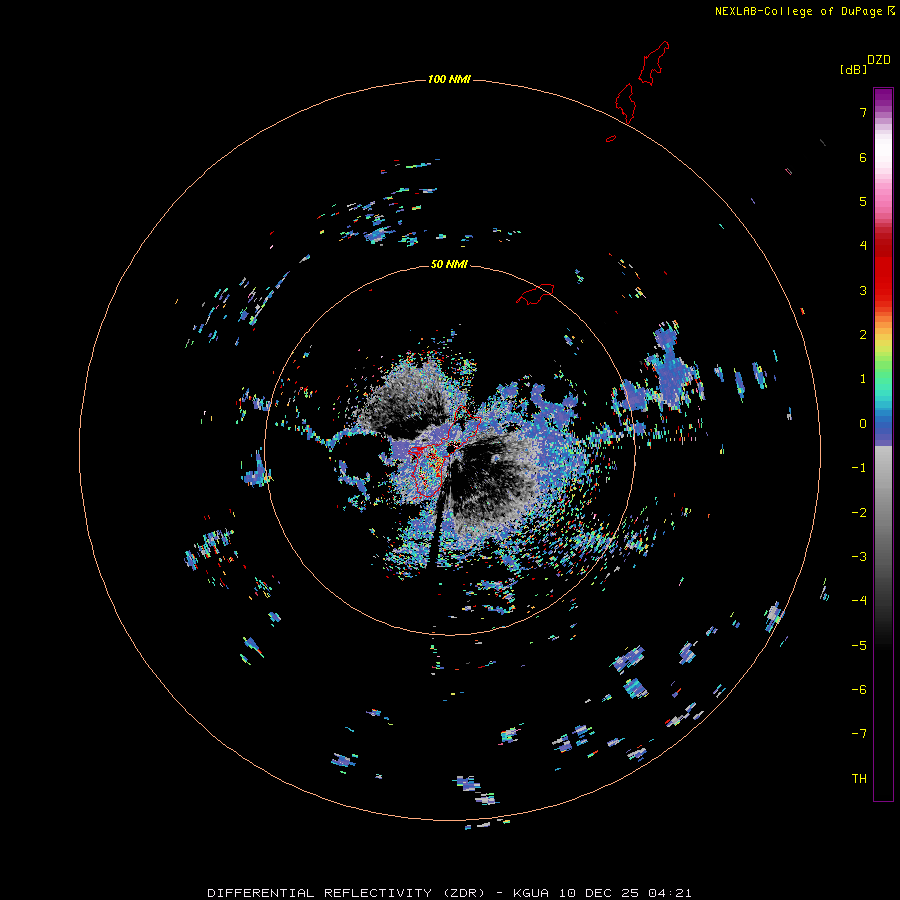Viewport: 900px width, 900px height.
Task: Click the 50 NMI range ring label
Action: point(449,264)
